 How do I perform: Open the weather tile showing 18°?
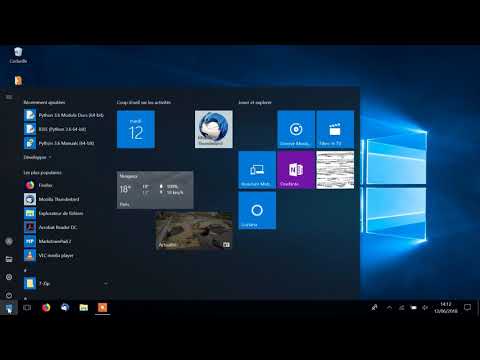155,190
